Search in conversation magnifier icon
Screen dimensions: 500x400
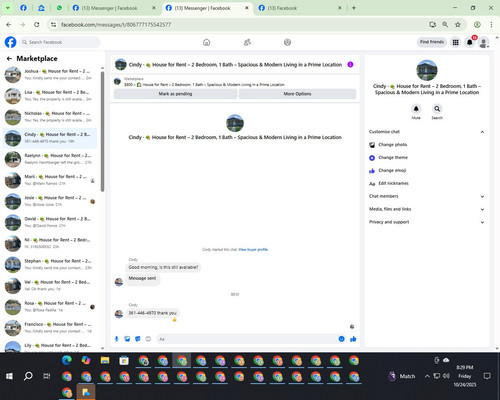point(437,109)
